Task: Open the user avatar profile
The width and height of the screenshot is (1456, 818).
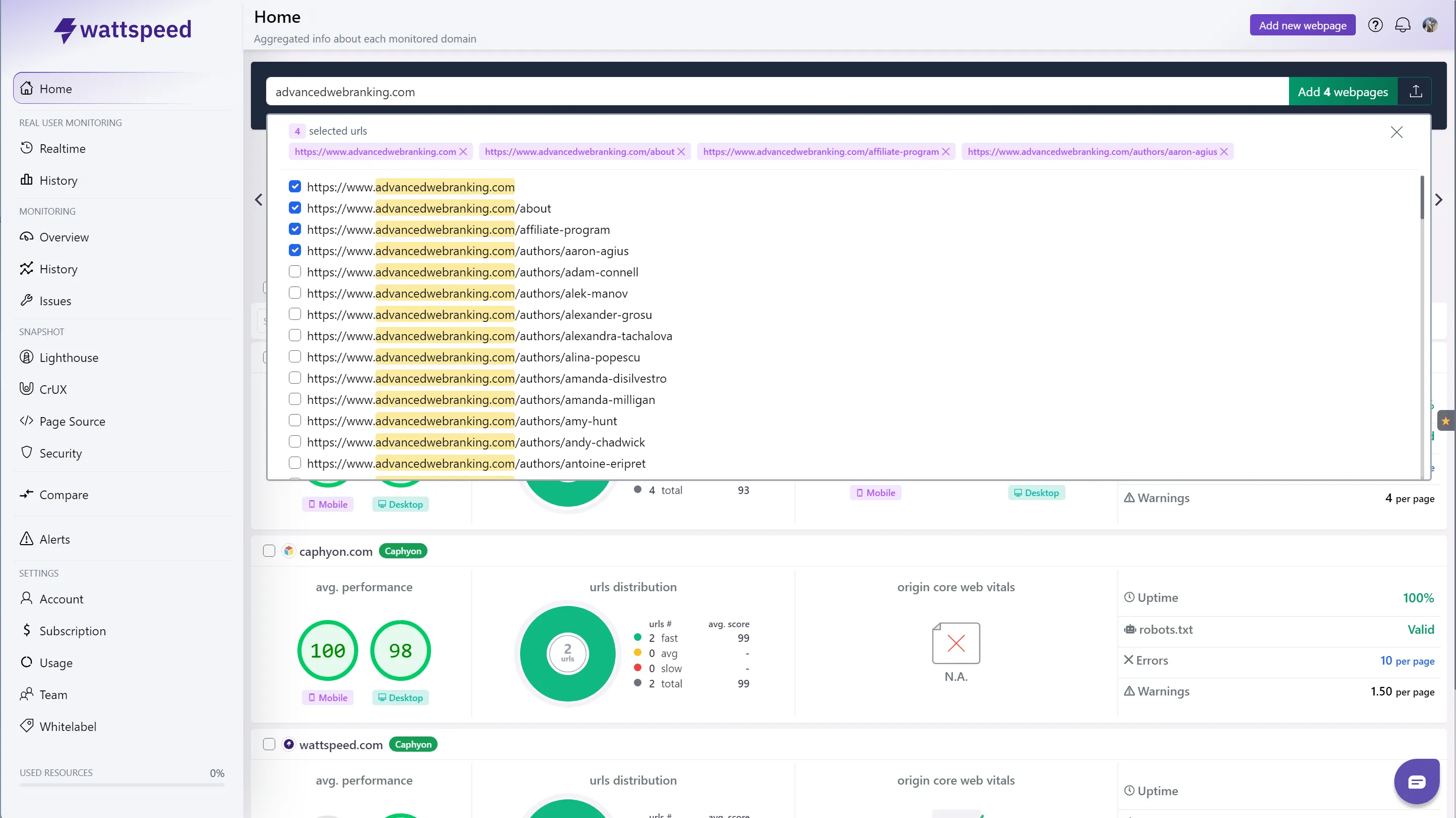Action: pyautogui.click(x=1430, y=25)
